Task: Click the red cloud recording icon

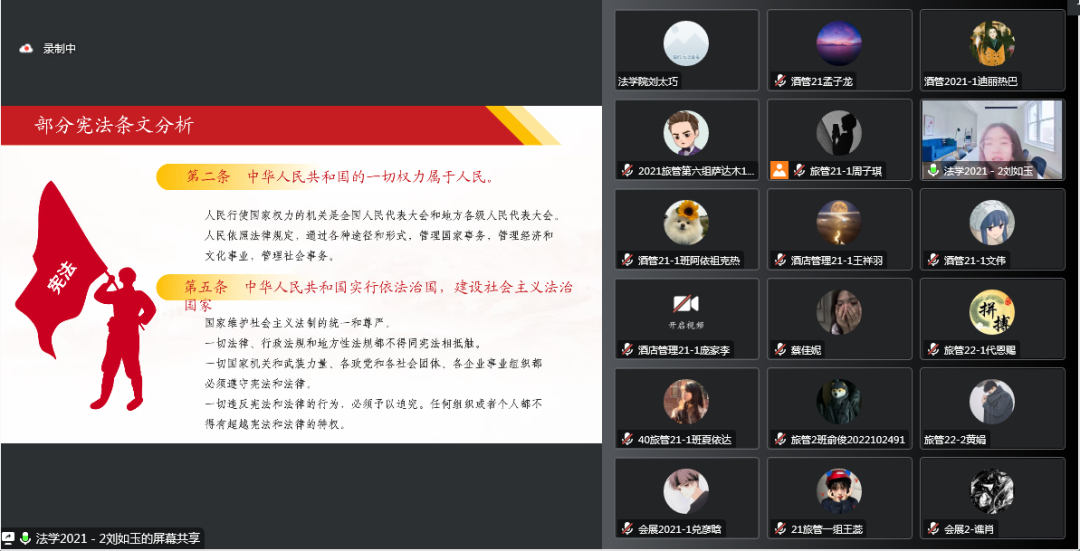Action: (x=26, y=48)
